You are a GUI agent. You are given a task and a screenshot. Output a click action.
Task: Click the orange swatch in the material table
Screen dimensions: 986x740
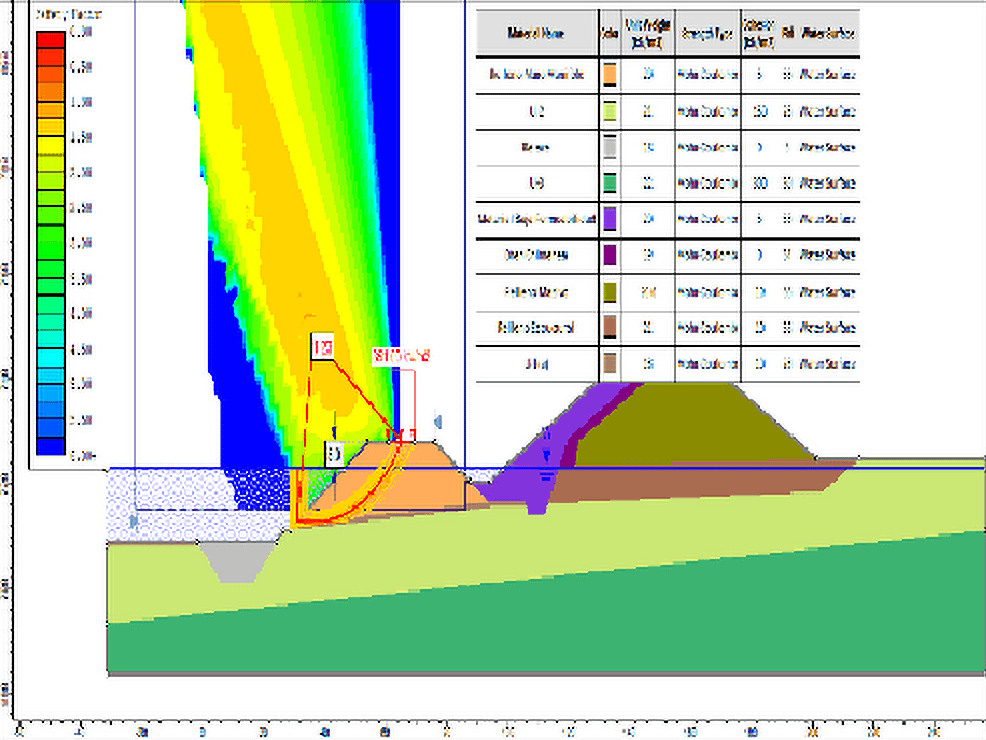tap(610, 76)
